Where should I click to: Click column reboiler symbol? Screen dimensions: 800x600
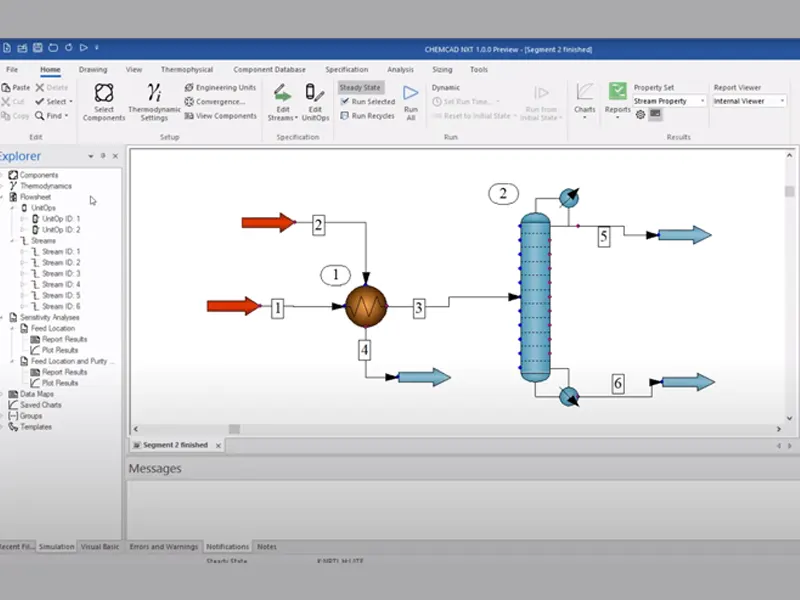(x=569, y=396)
